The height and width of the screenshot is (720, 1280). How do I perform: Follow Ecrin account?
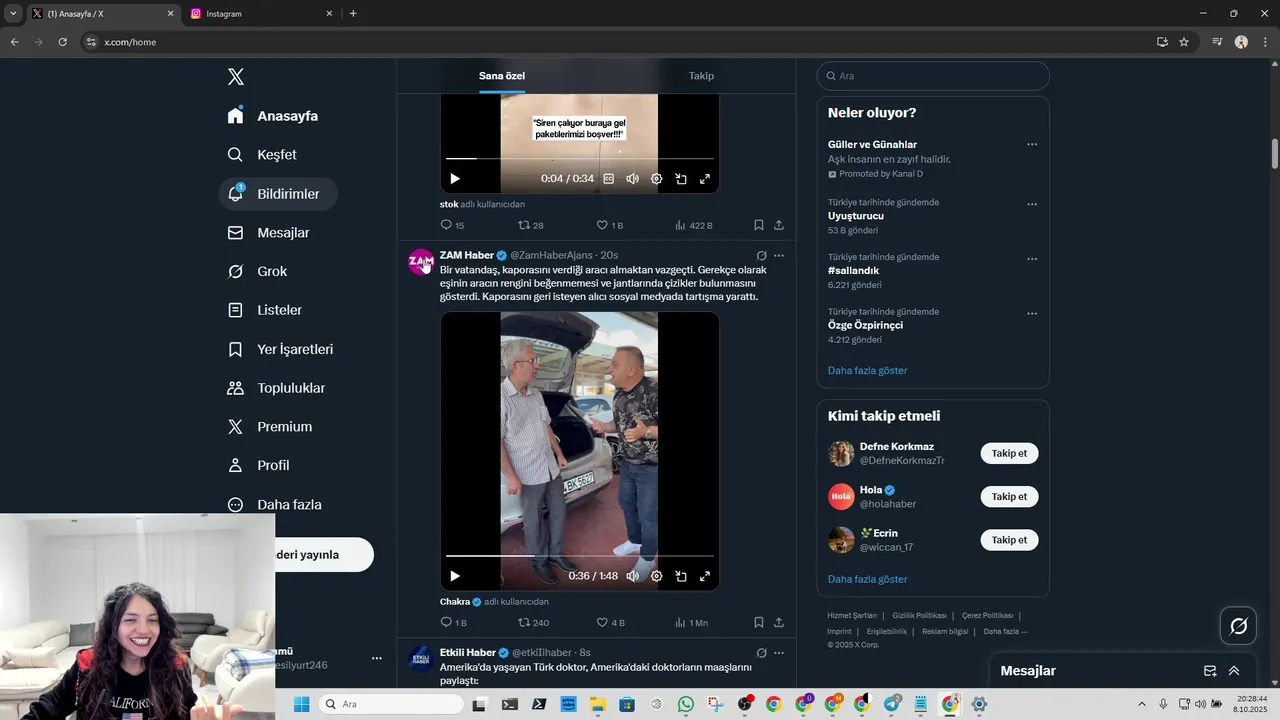(x=1009, y=540)
